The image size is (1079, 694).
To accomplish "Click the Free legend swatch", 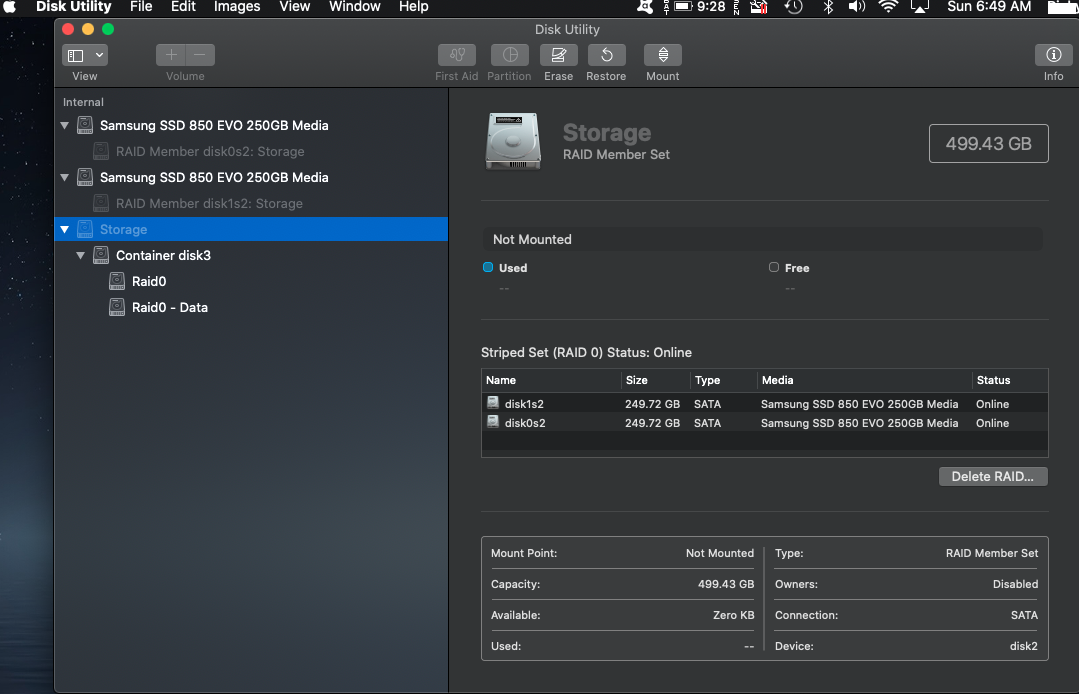I will click(x=773, y=268).
